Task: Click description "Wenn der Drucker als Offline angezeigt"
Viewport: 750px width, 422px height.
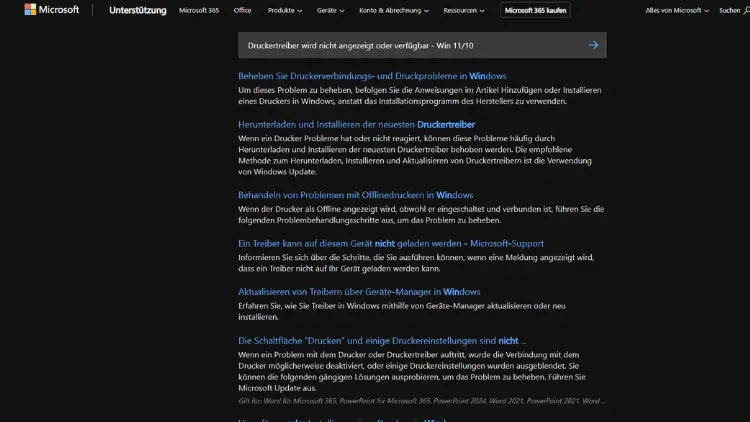Action: [421, 214]
